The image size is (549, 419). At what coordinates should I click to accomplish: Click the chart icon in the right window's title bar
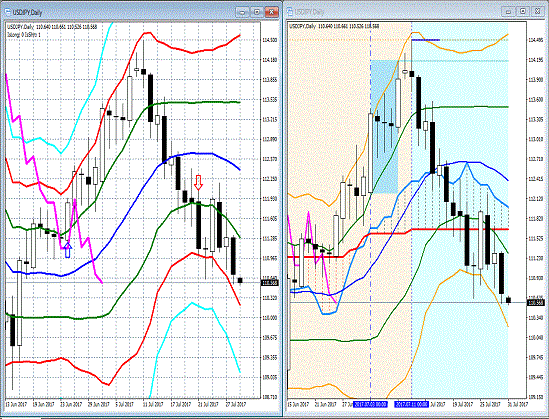[290, 12]
